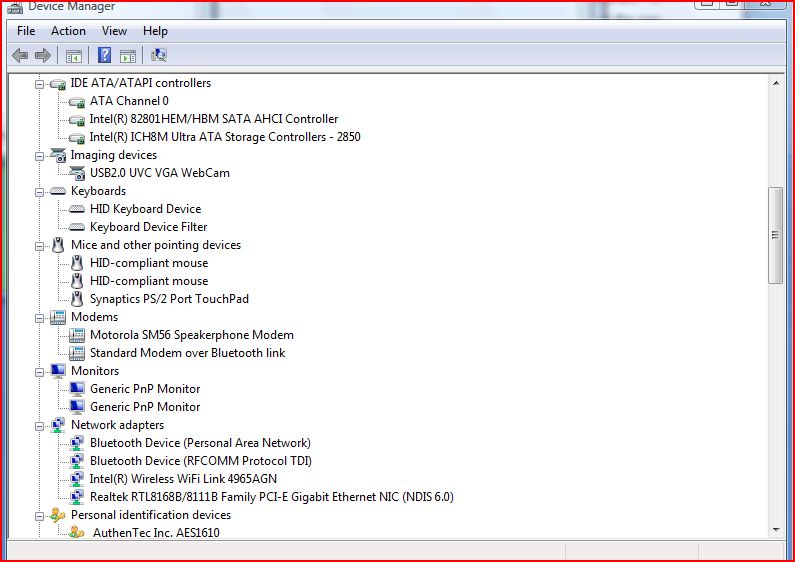This screenshot has width=795, height=562.
Task: Select the Keyboard Device Filter entry
Action: point(148,227)
